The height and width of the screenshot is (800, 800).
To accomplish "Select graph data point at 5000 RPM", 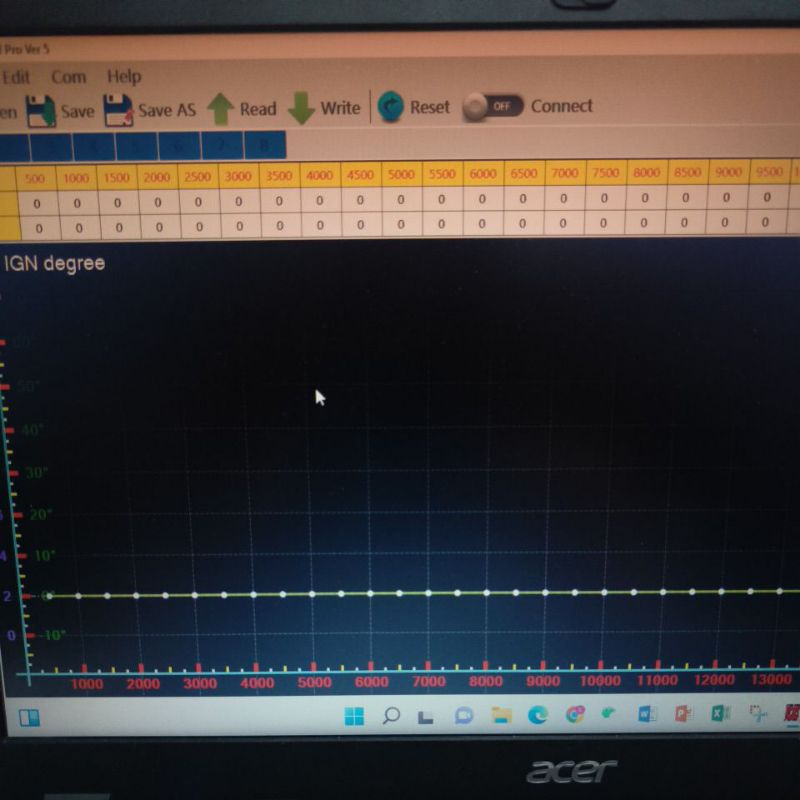I will click(312, 594).
